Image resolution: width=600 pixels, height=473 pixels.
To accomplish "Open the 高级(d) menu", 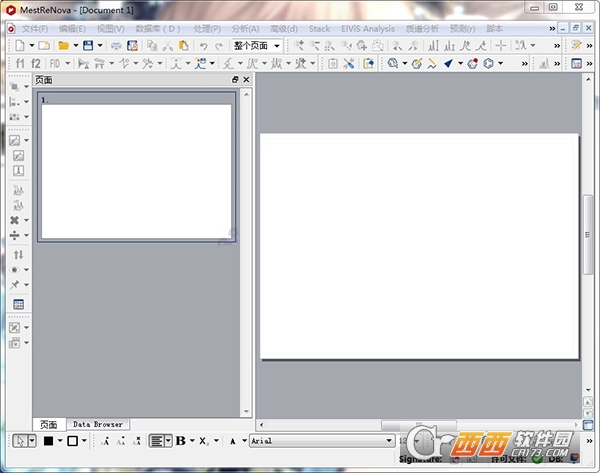I will click(284, 29).
